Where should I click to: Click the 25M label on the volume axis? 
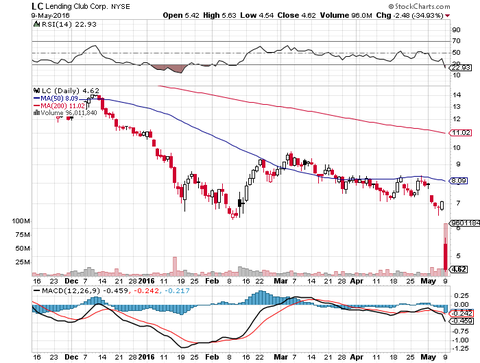coord(23,262)
